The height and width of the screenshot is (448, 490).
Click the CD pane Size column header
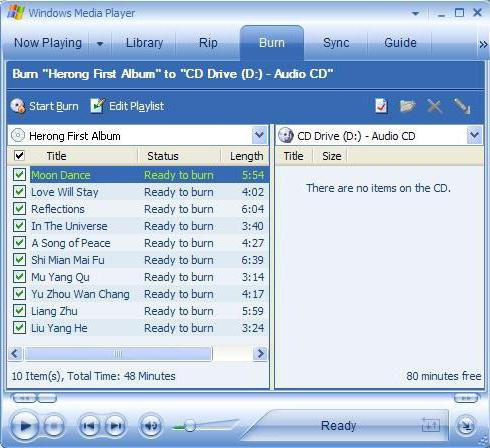(331, 156)
